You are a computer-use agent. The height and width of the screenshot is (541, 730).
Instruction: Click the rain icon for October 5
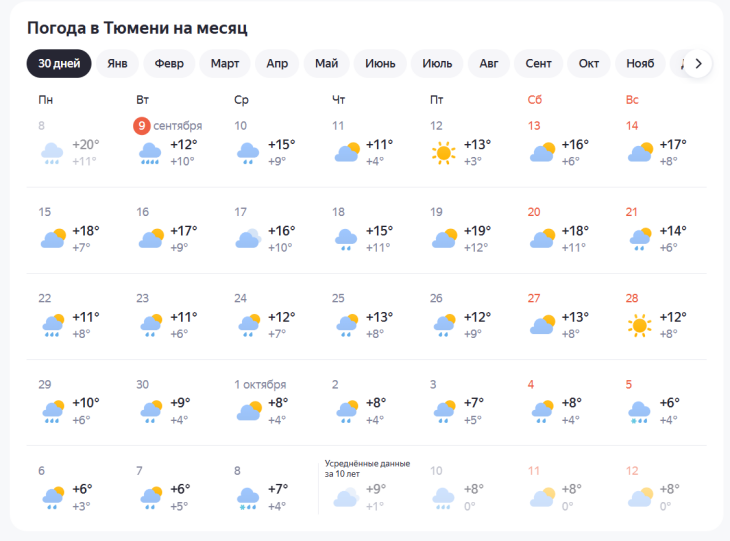(x=640, y=411)
